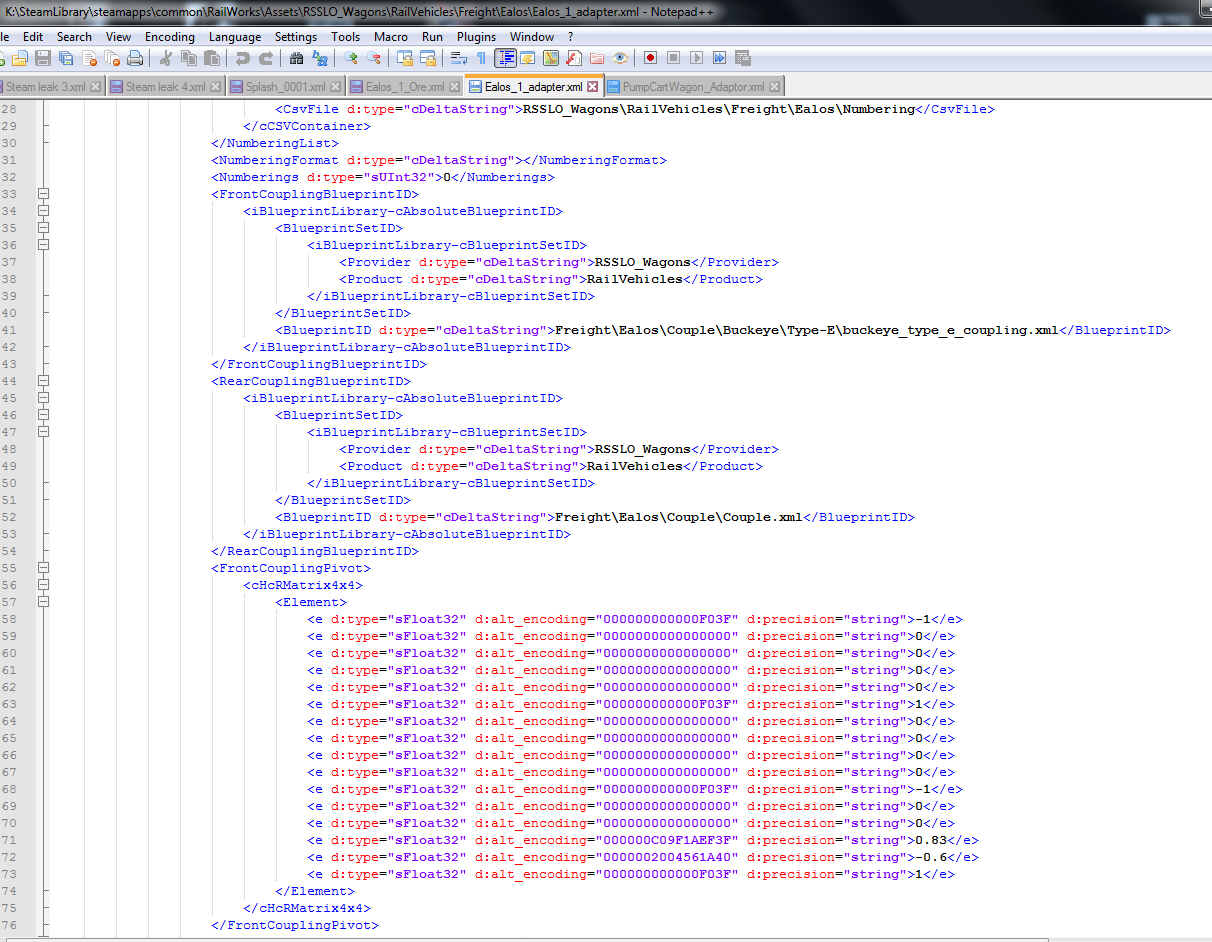
Task: Open the Encoding menu
Action: [170, 37]
